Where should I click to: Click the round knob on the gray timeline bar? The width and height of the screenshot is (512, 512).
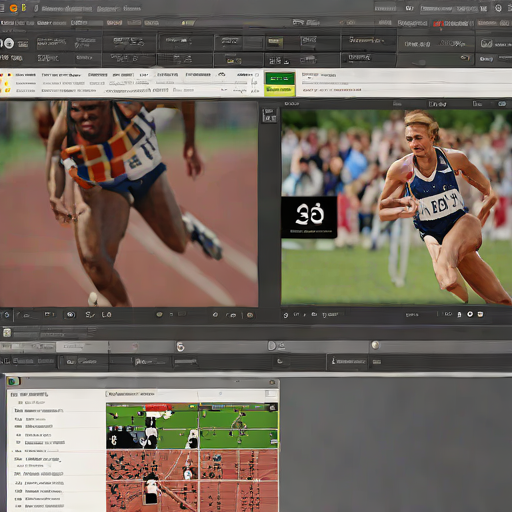tap(375, 345)
